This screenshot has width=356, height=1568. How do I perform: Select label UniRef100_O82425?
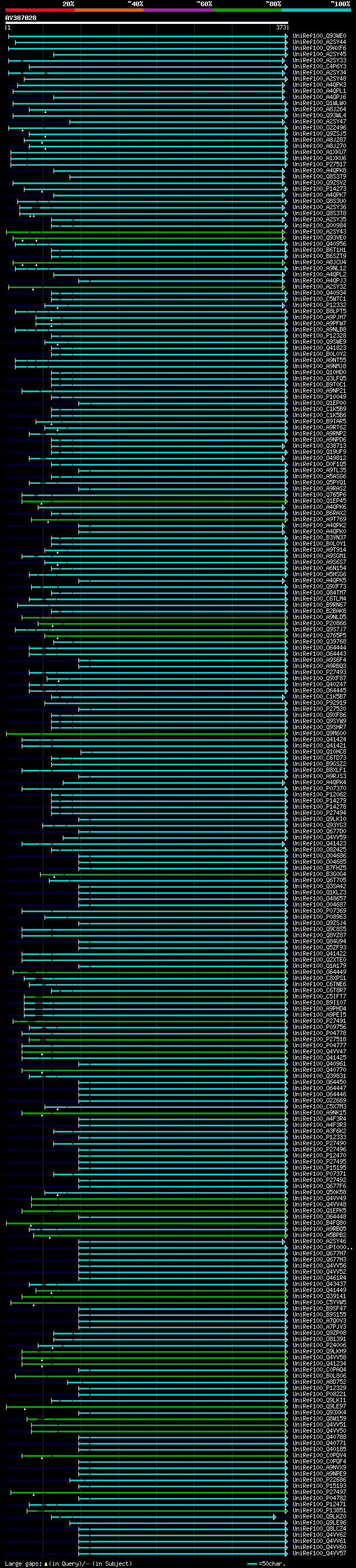coord(319,850)
